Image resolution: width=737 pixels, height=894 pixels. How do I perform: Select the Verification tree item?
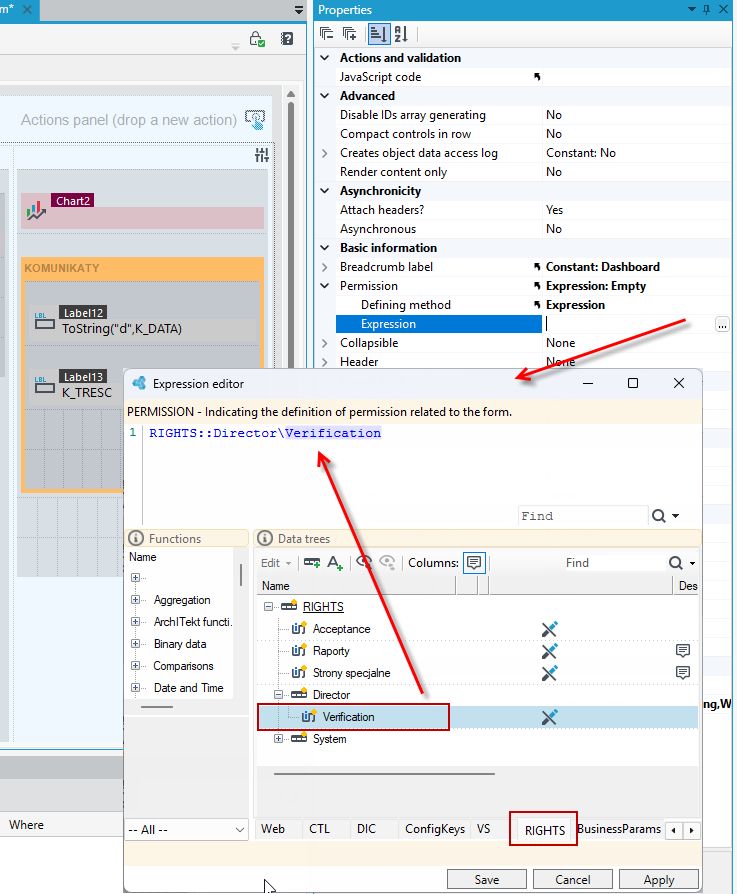coord(348,717)
